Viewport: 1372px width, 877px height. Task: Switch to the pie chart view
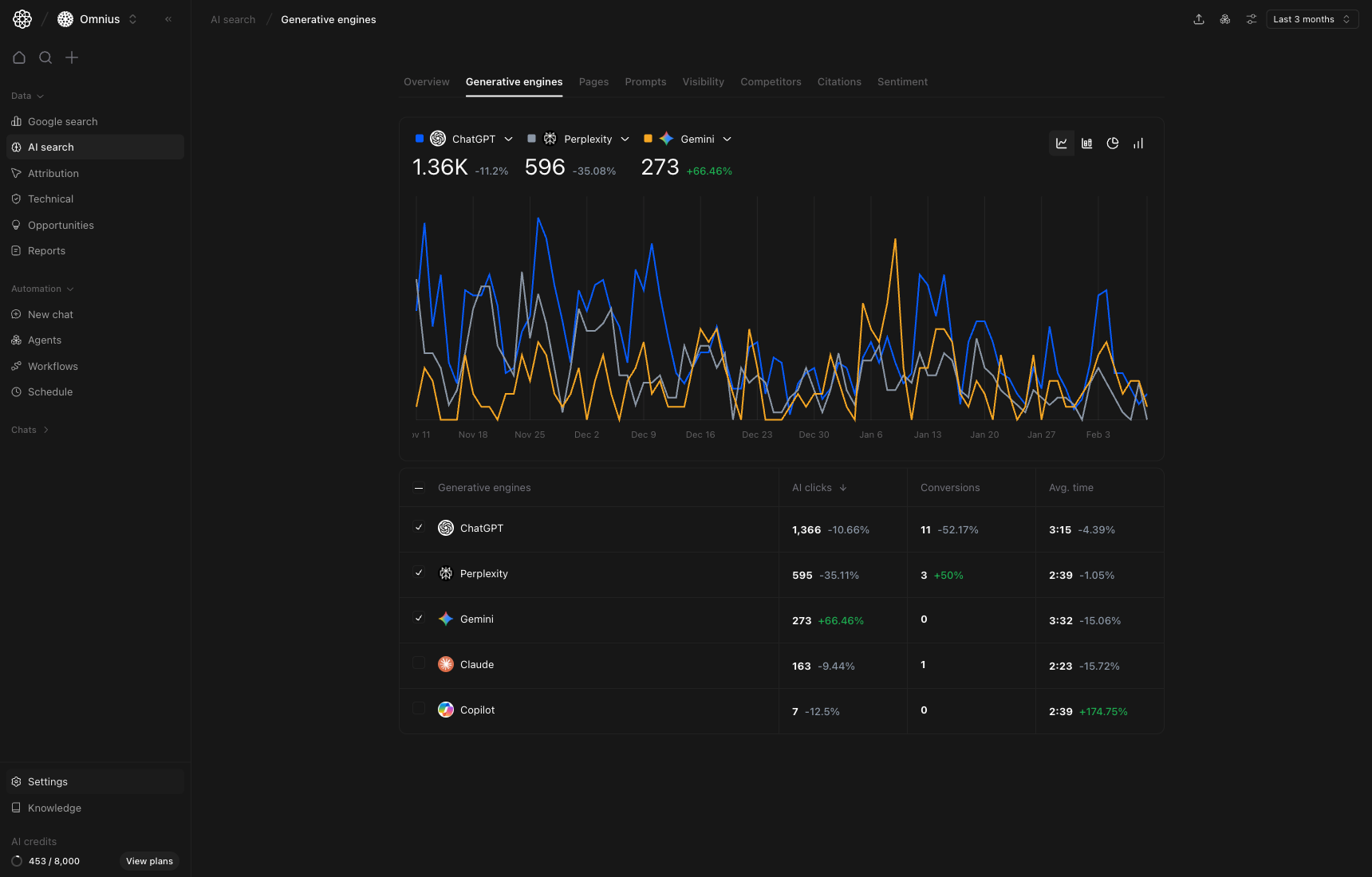1113,144
